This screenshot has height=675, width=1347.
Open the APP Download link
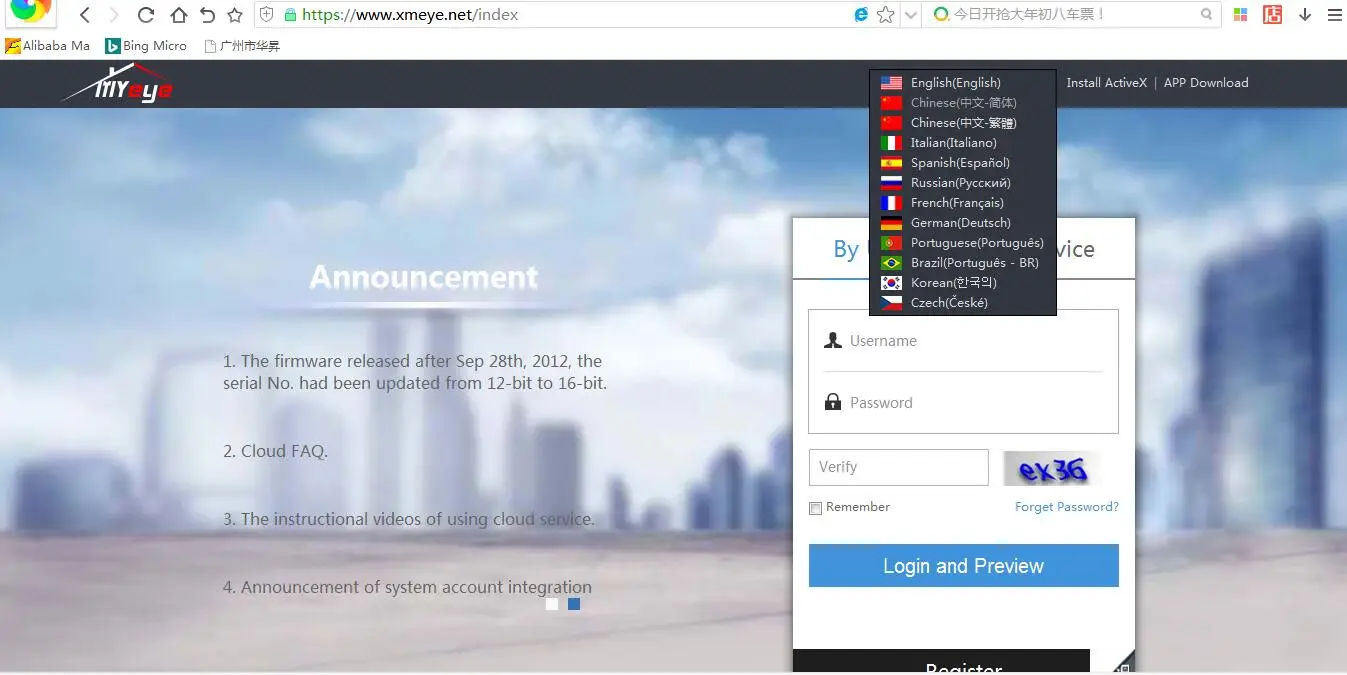click(x=1206, y=83)
